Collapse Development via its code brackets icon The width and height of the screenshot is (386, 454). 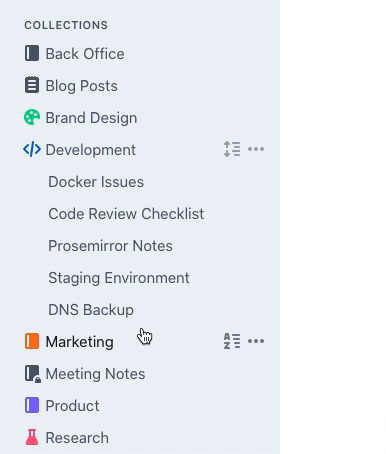pos(32,149)
